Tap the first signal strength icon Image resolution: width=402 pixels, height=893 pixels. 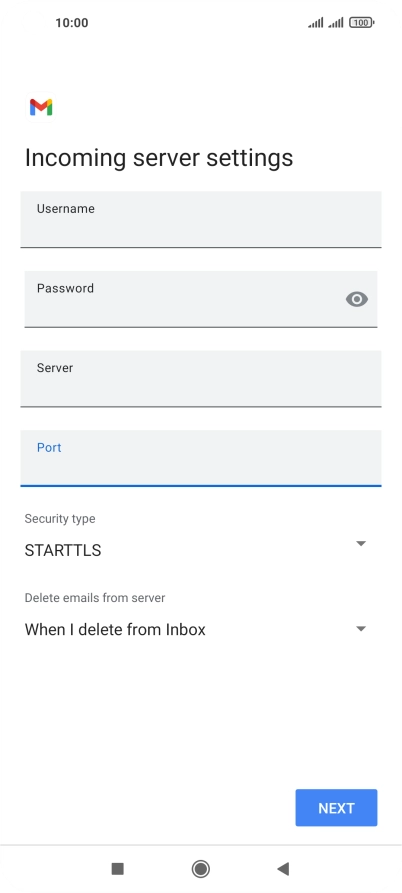tap(315, 23)
